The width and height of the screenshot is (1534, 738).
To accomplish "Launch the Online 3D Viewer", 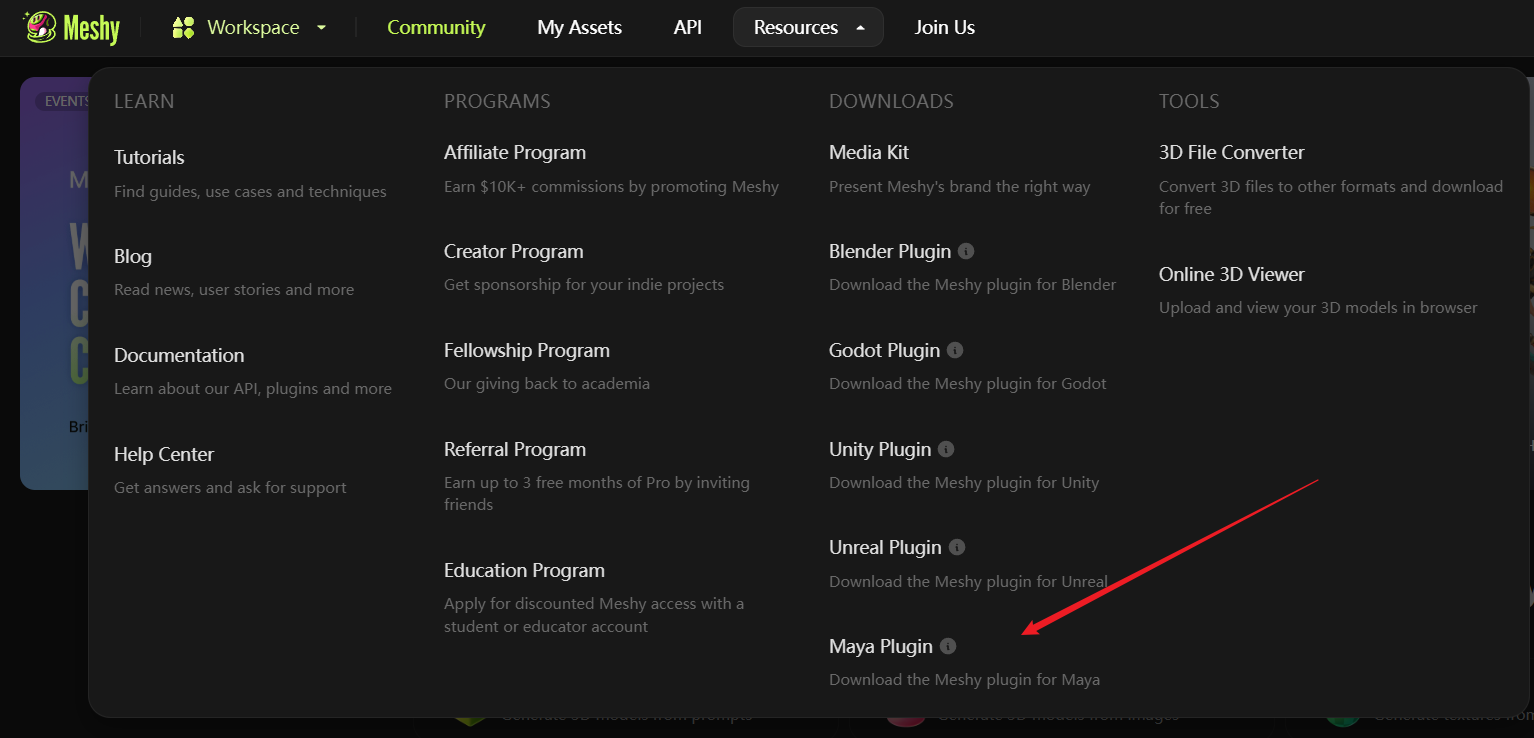I will click(1231, 273).
